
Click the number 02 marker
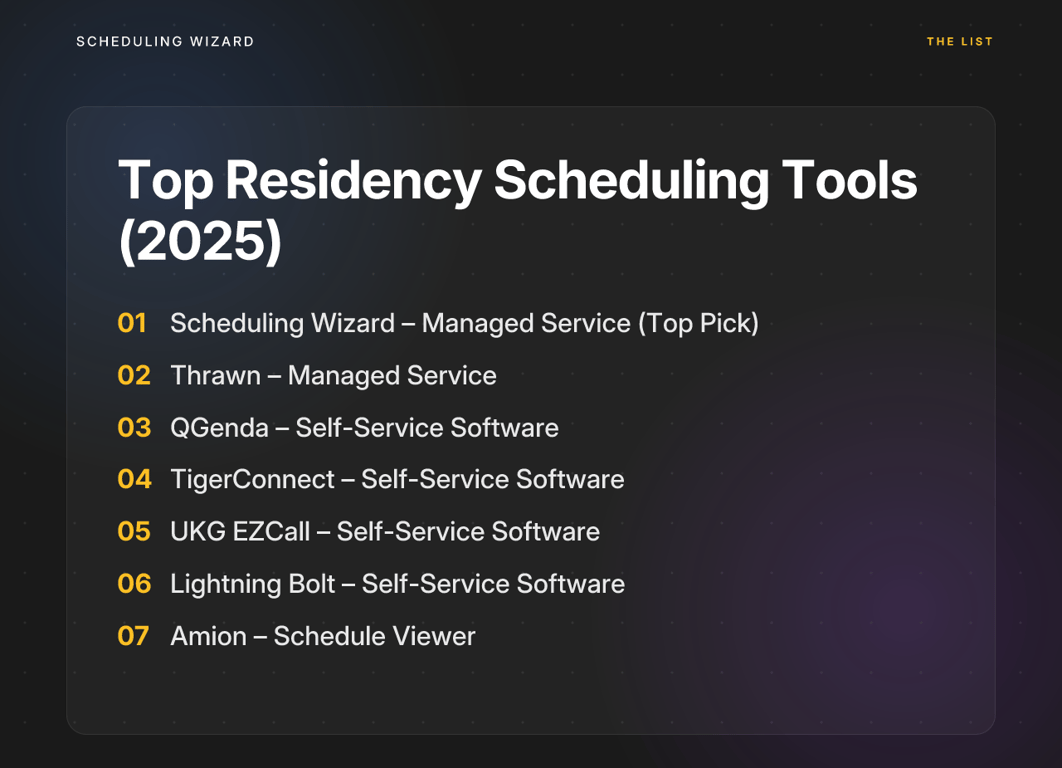coord(133,375)
